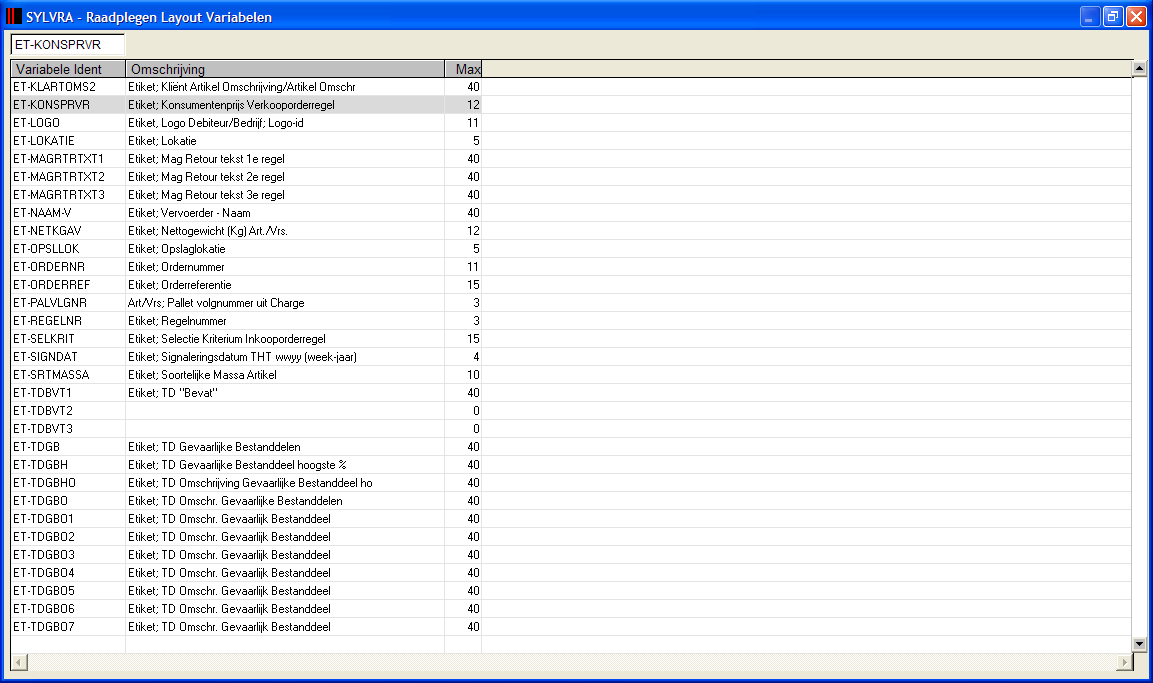
Task: Select the ET-LOGO variable
Action: click(x=36, y=123)
